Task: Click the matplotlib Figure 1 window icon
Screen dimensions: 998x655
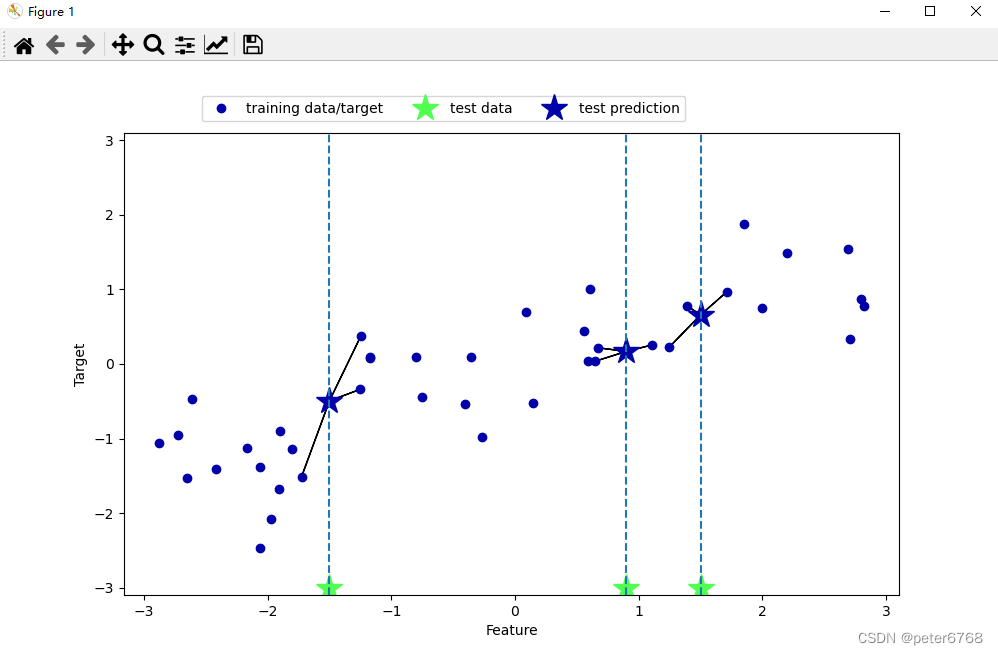Action: 15,11
